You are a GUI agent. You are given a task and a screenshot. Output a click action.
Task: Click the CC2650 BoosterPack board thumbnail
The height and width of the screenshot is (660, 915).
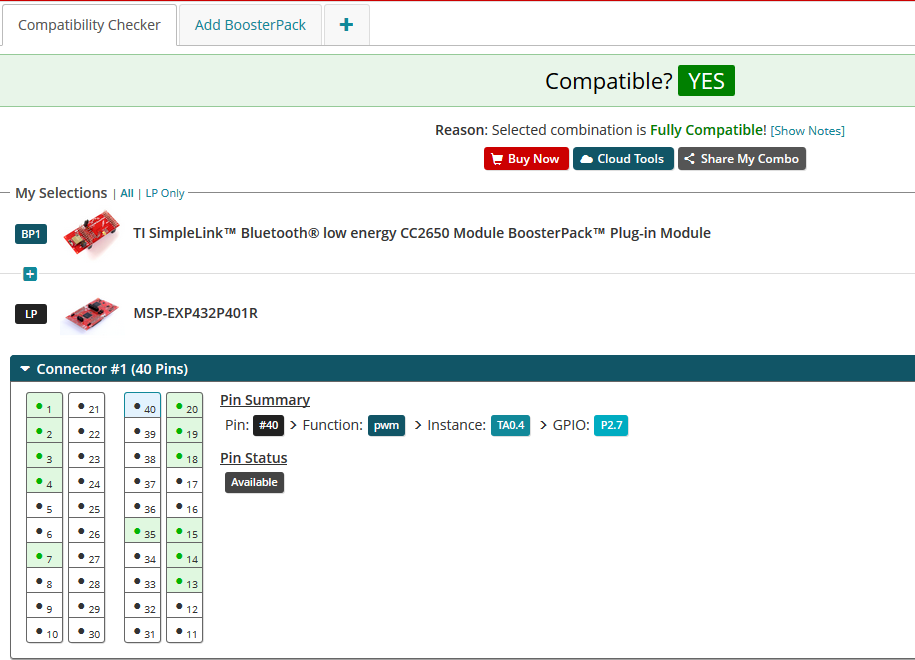pos(91,233)
